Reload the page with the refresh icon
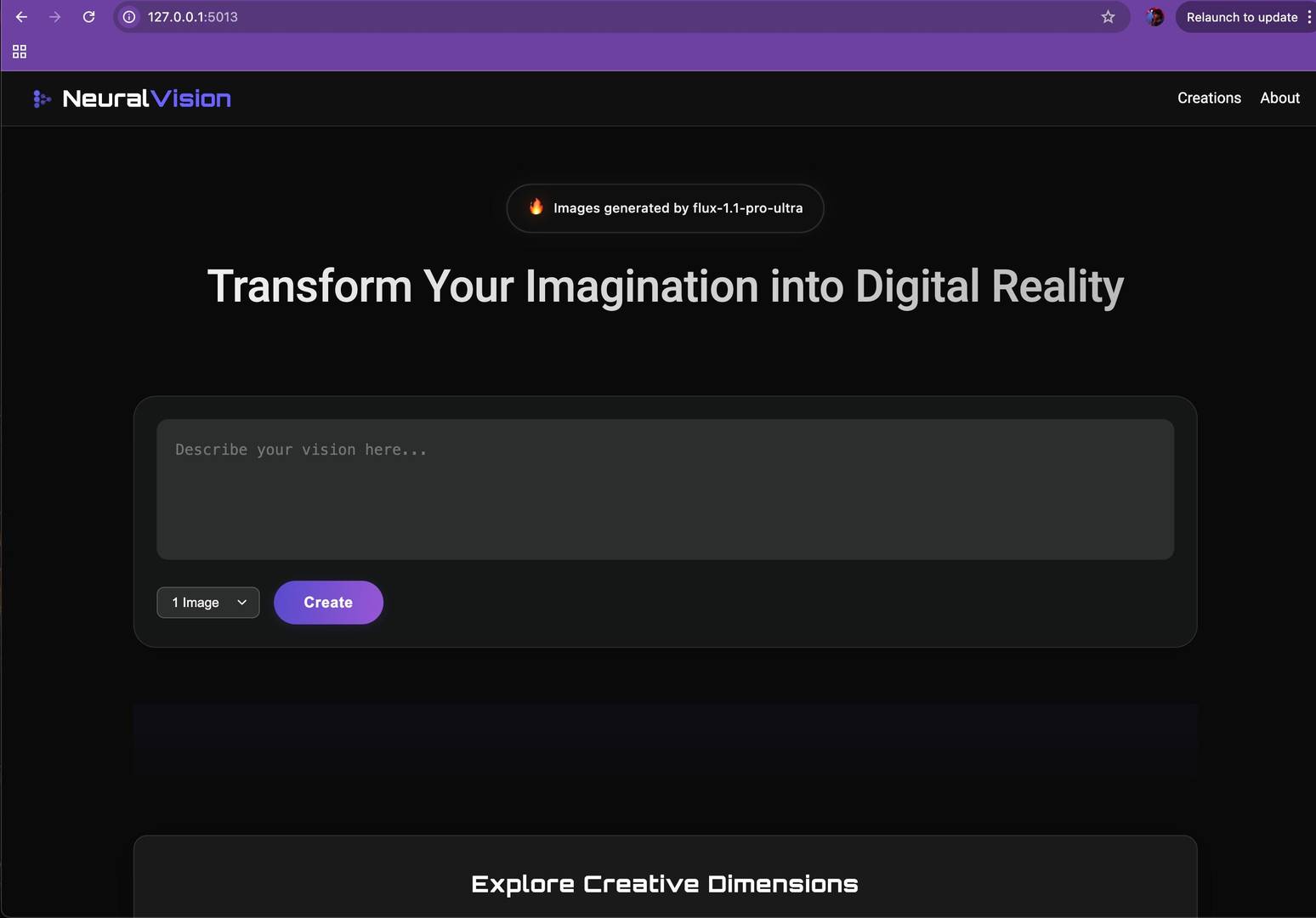Viewport: 1316px width, 918px height. tap(88, 17)
